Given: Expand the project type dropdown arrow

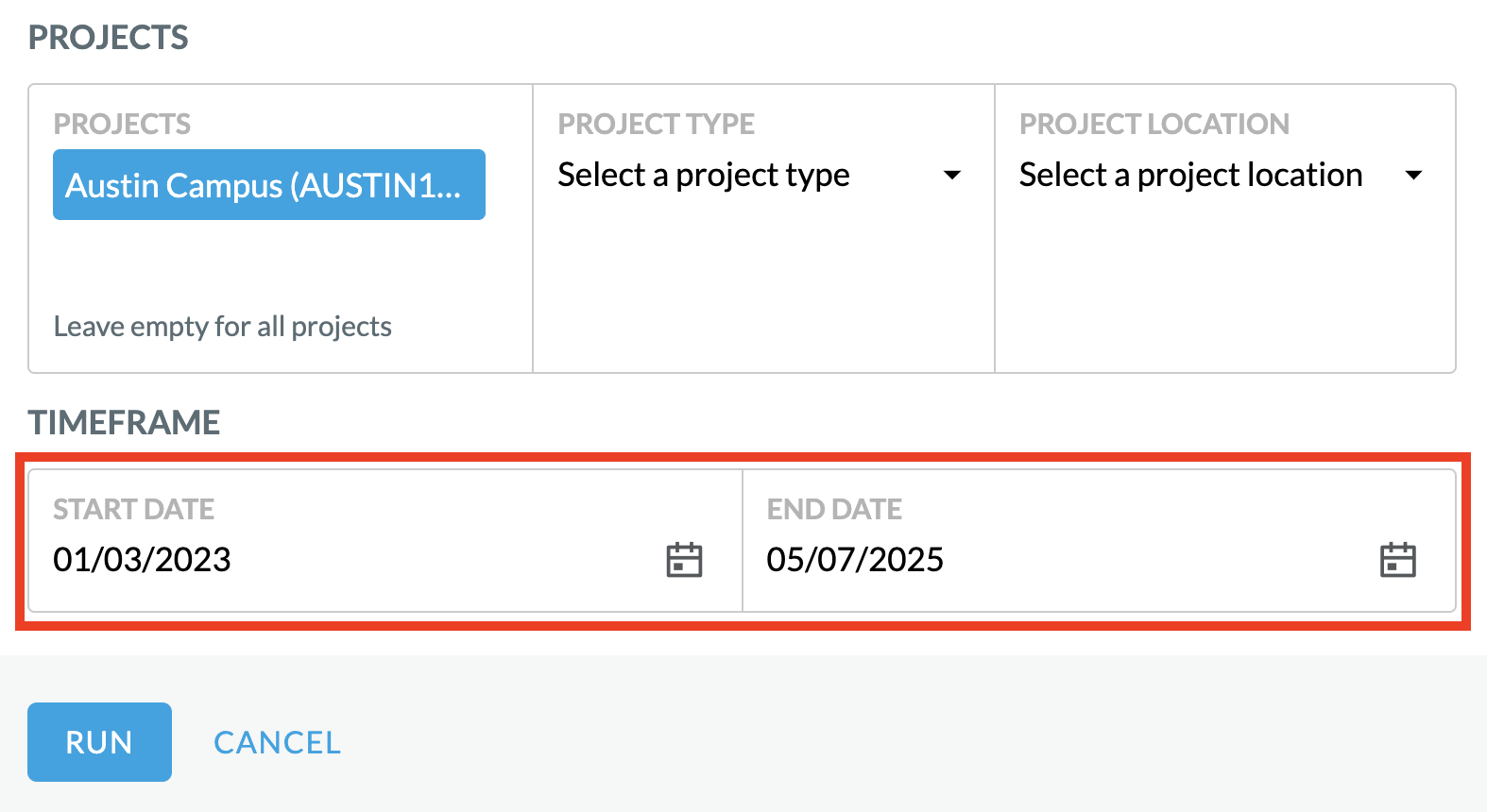Looking at the screenshot, I should 952,175.
